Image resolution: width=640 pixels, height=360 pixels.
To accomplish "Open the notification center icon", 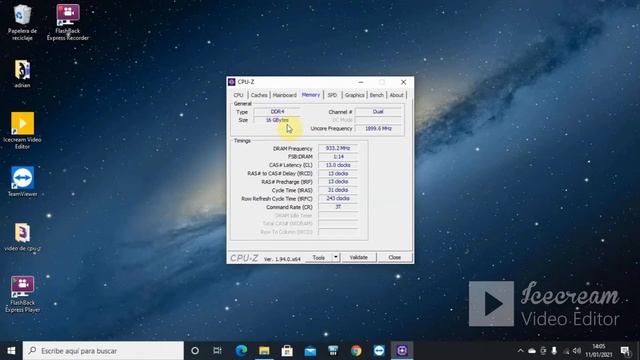I will [625, 351].
